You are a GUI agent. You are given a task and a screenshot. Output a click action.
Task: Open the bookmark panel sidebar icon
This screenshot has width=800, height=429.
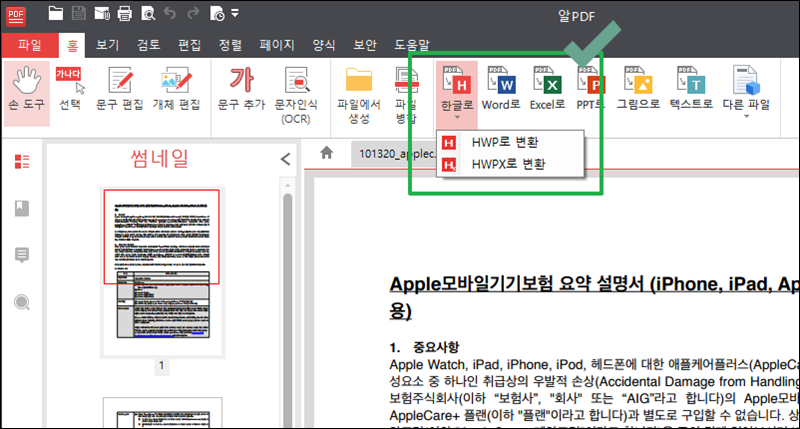(x=22, y=208)
